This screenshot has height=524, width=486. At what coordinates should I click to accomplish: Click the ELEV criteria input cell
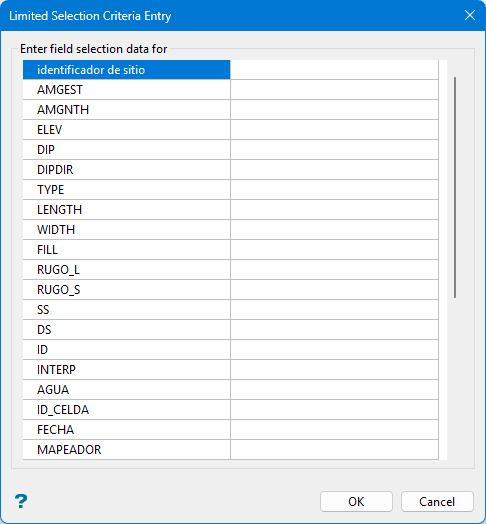[334, 130]
